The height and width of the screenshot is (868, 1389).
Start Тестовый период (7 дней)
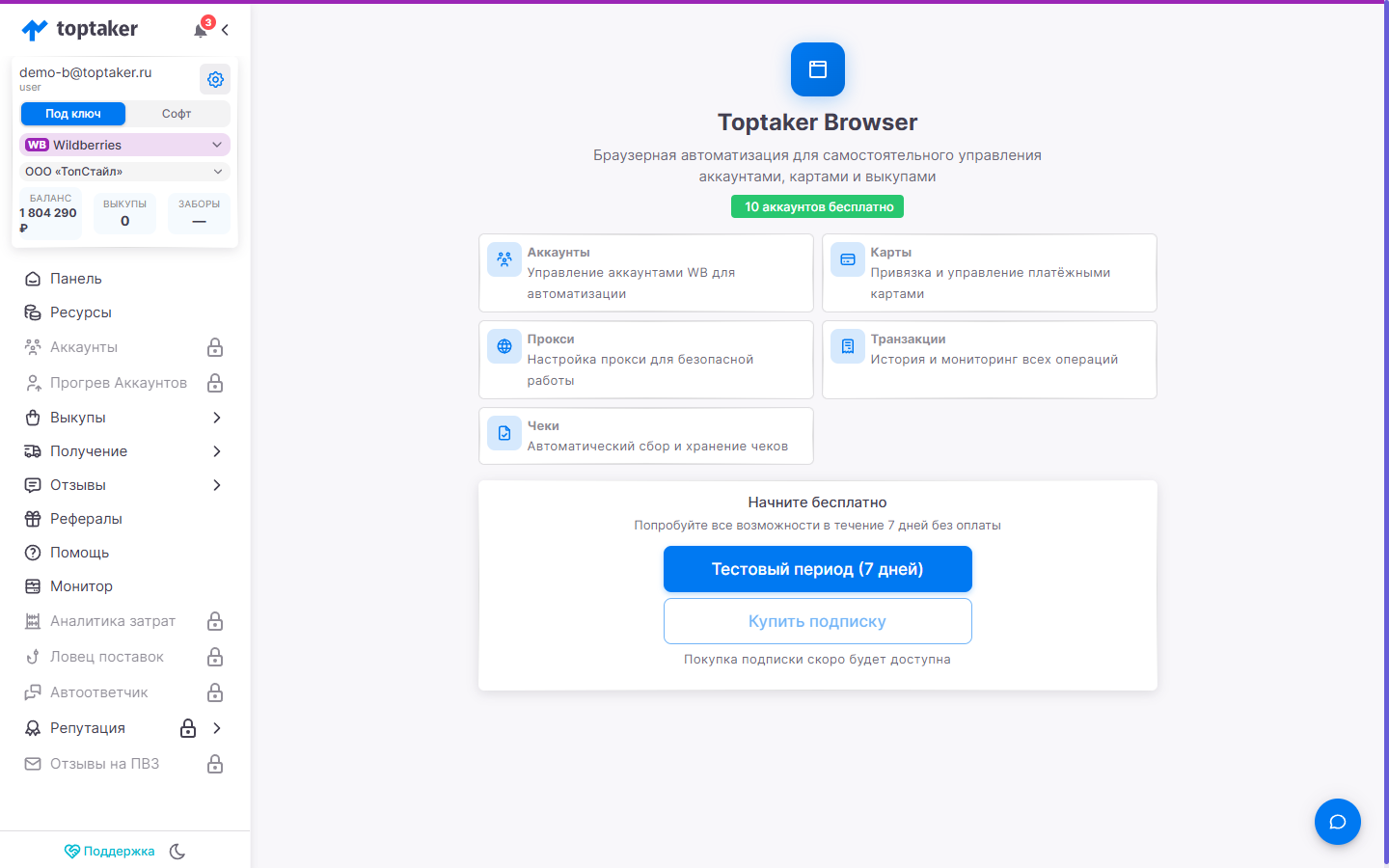[817, 569]
